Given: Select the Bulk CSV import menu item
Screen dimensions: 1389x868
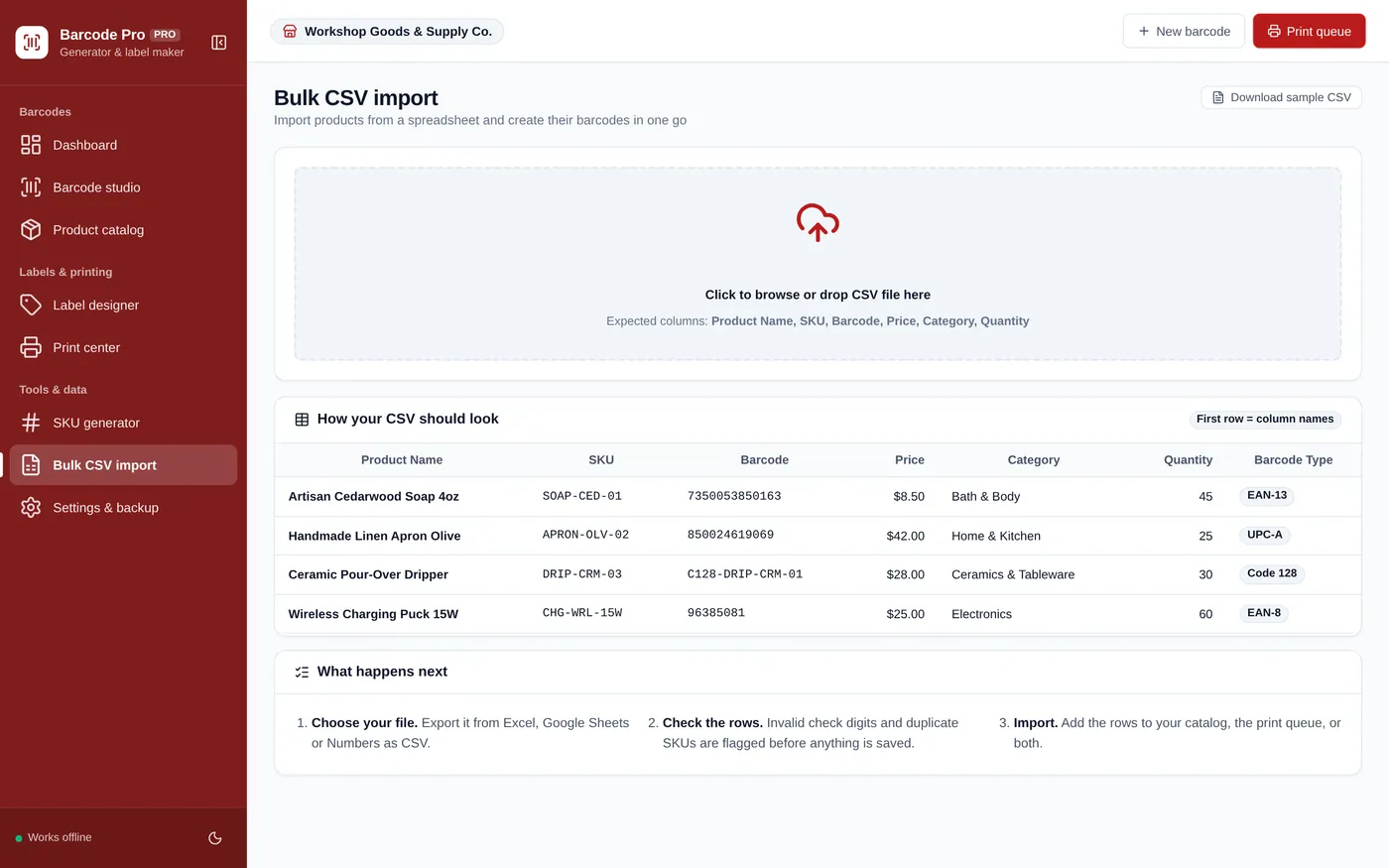Looking at the screenshot, I should pos(123,465).
